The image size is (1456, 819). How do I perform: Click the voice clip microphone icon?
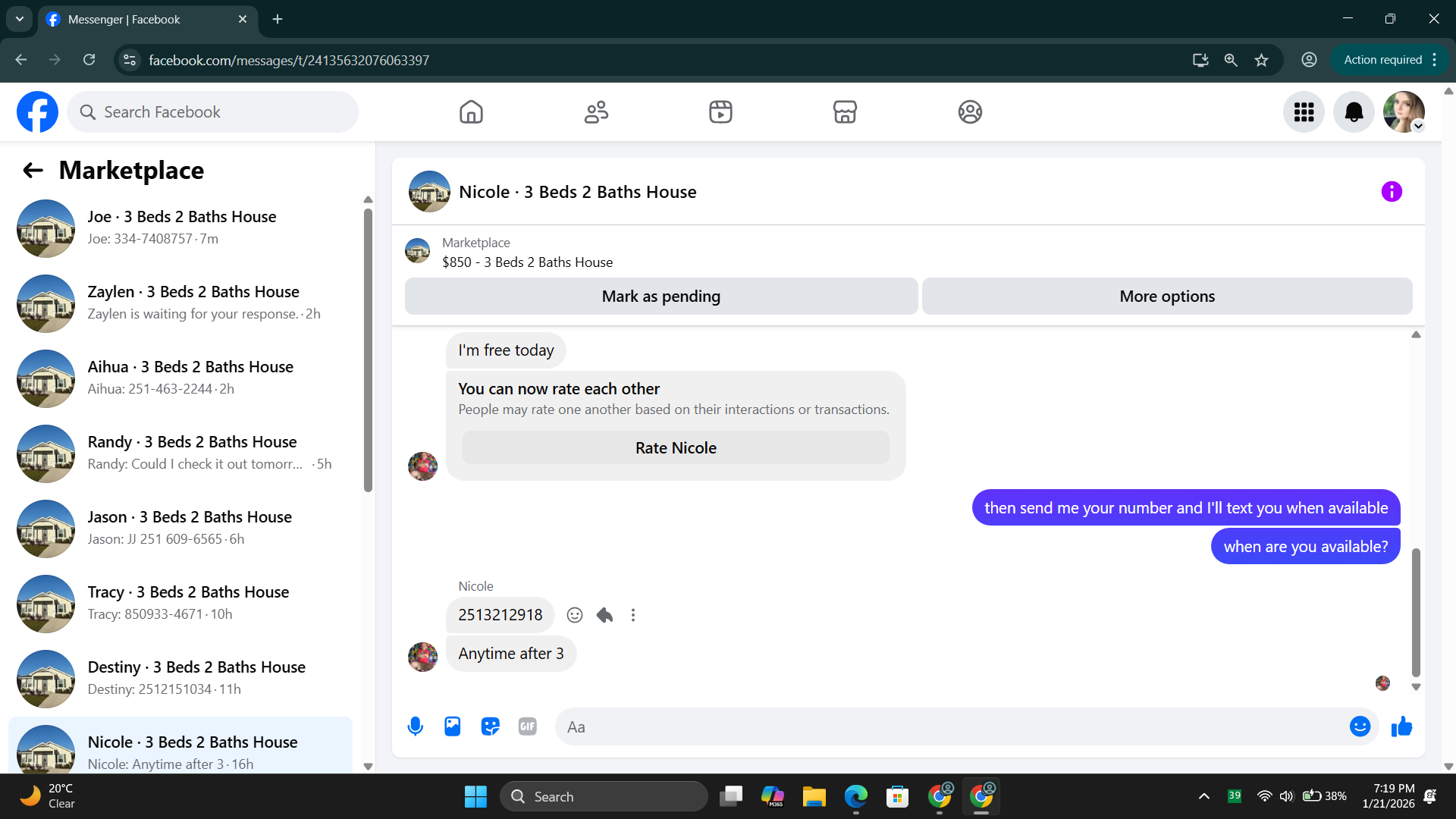pos(415,726)
